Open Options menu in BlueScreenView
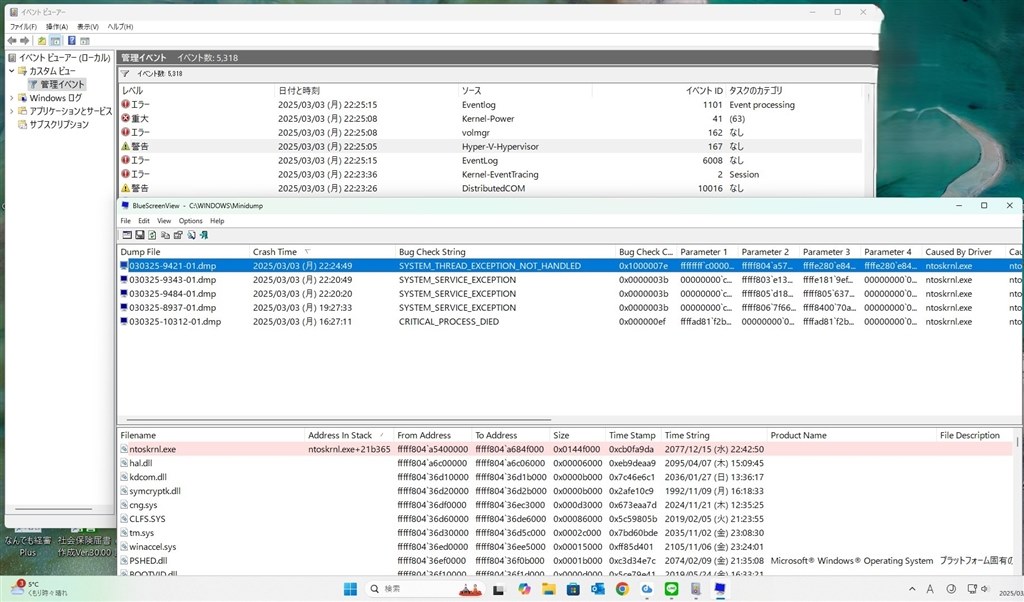1024x602 pixels. click(191, 221)
